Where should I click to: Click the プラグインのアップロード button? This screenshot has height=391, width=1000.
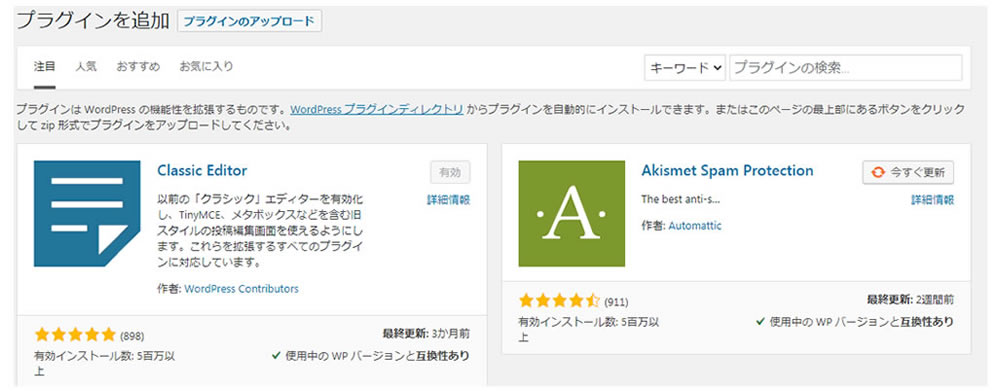pyautogui.click(x=249, y=21)
